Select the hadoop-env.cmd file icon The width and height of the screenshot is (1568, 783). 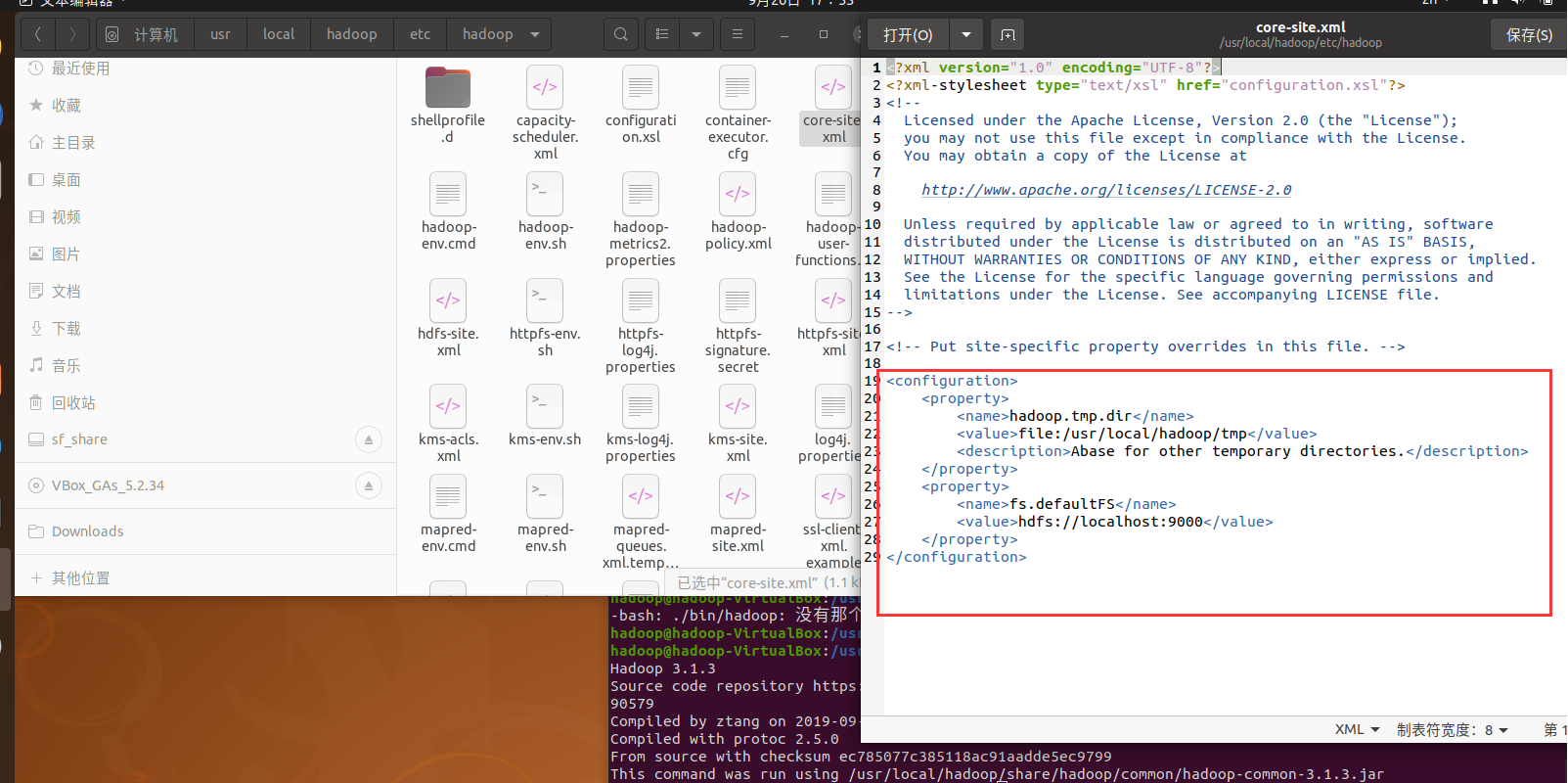point(448,194)
